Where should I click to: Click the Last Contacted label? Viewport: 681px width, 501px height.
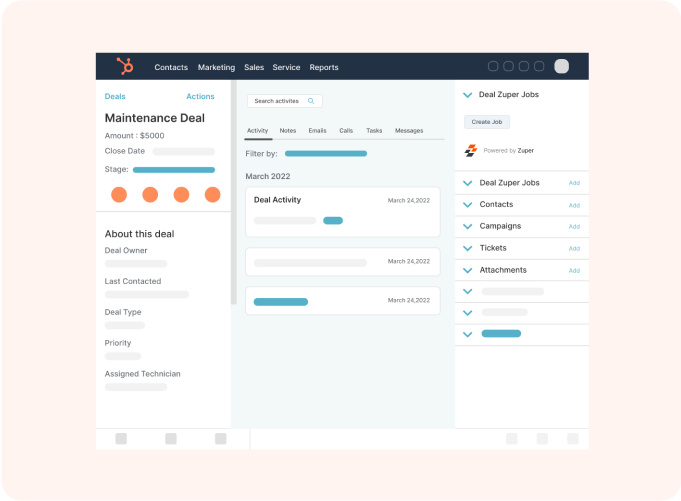tap(133, 281)
